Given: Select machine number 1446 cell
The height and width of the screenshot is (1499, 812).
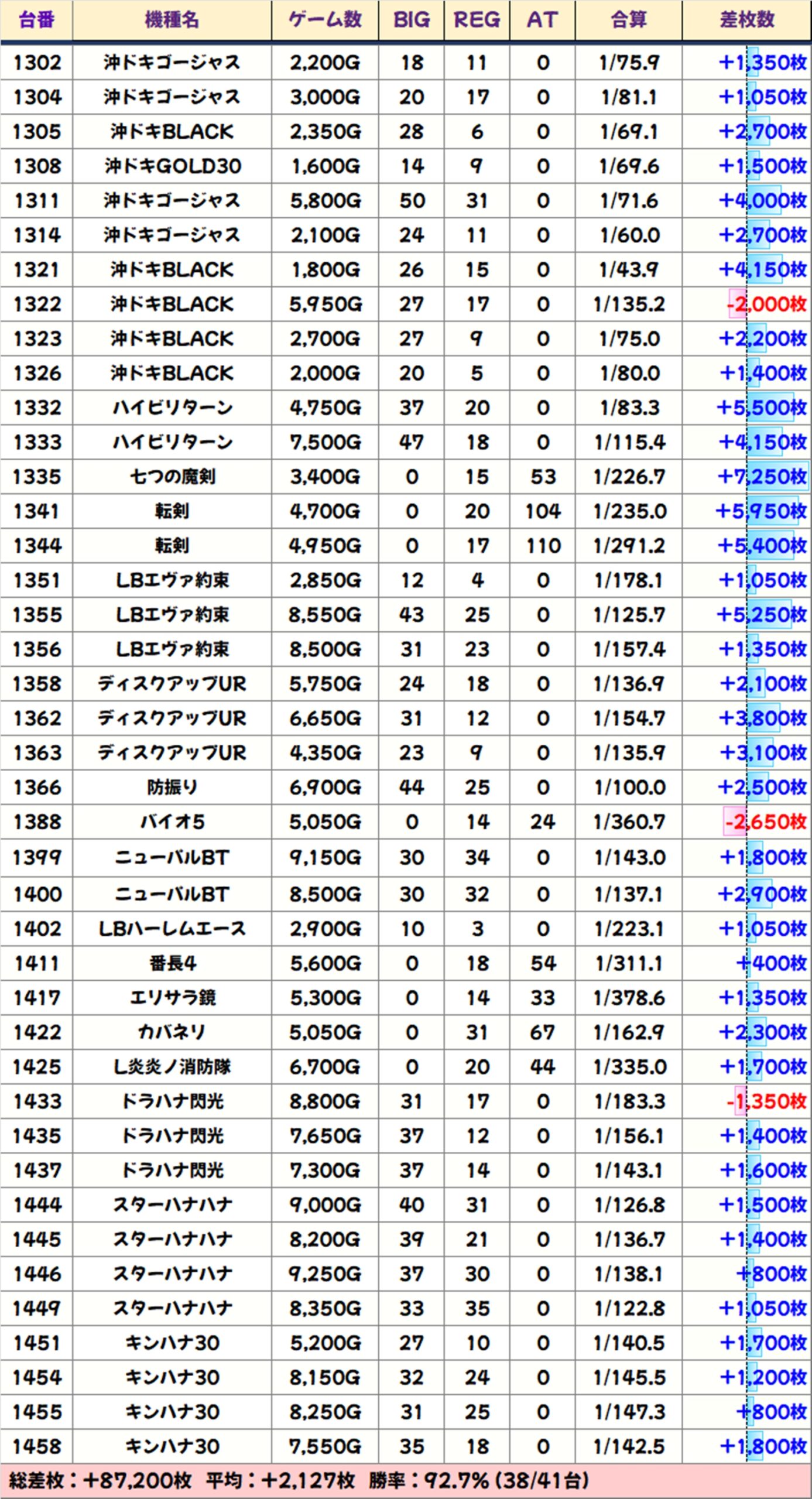Looking at the screenshot, I should click(x=37, y=1275).
